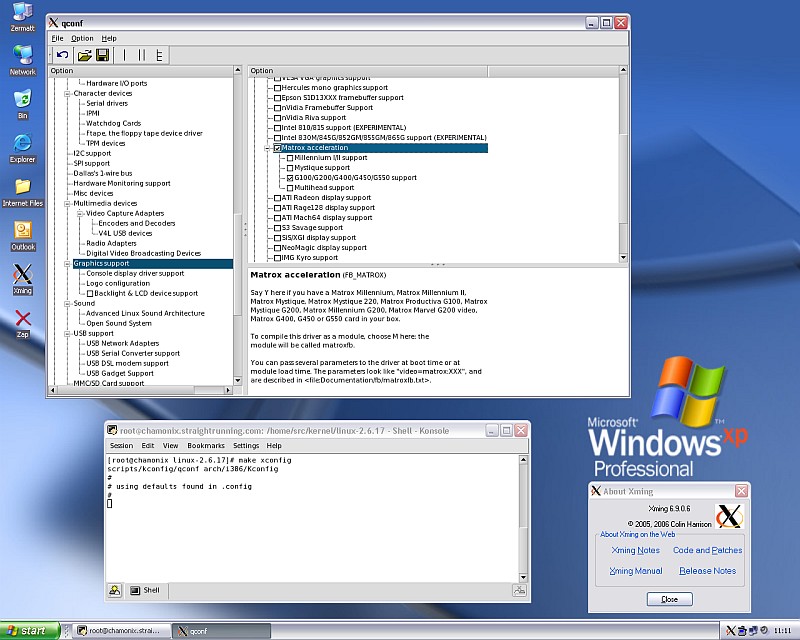This screenshot has height=640, width=800.
Task: Check ATI Radeon display support
Action: (x=278, y=198)
